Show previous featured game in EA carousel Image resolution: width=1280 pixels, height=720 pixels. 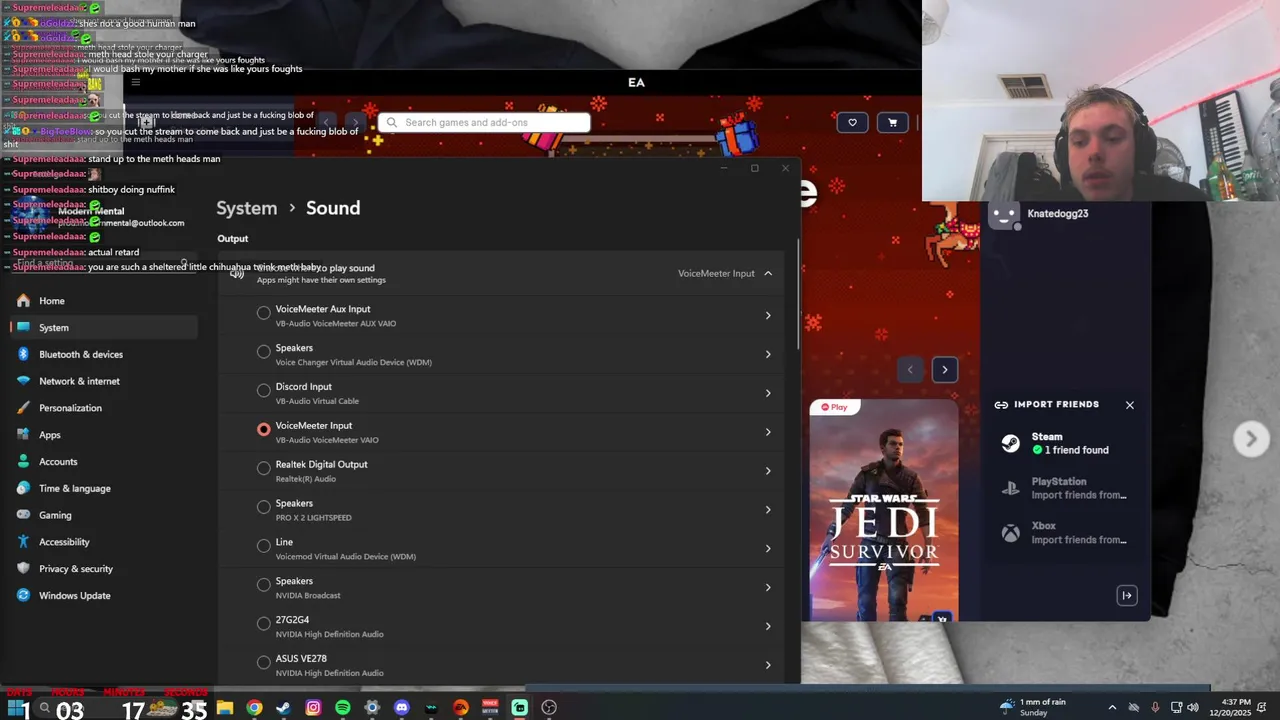coord(910,370)
